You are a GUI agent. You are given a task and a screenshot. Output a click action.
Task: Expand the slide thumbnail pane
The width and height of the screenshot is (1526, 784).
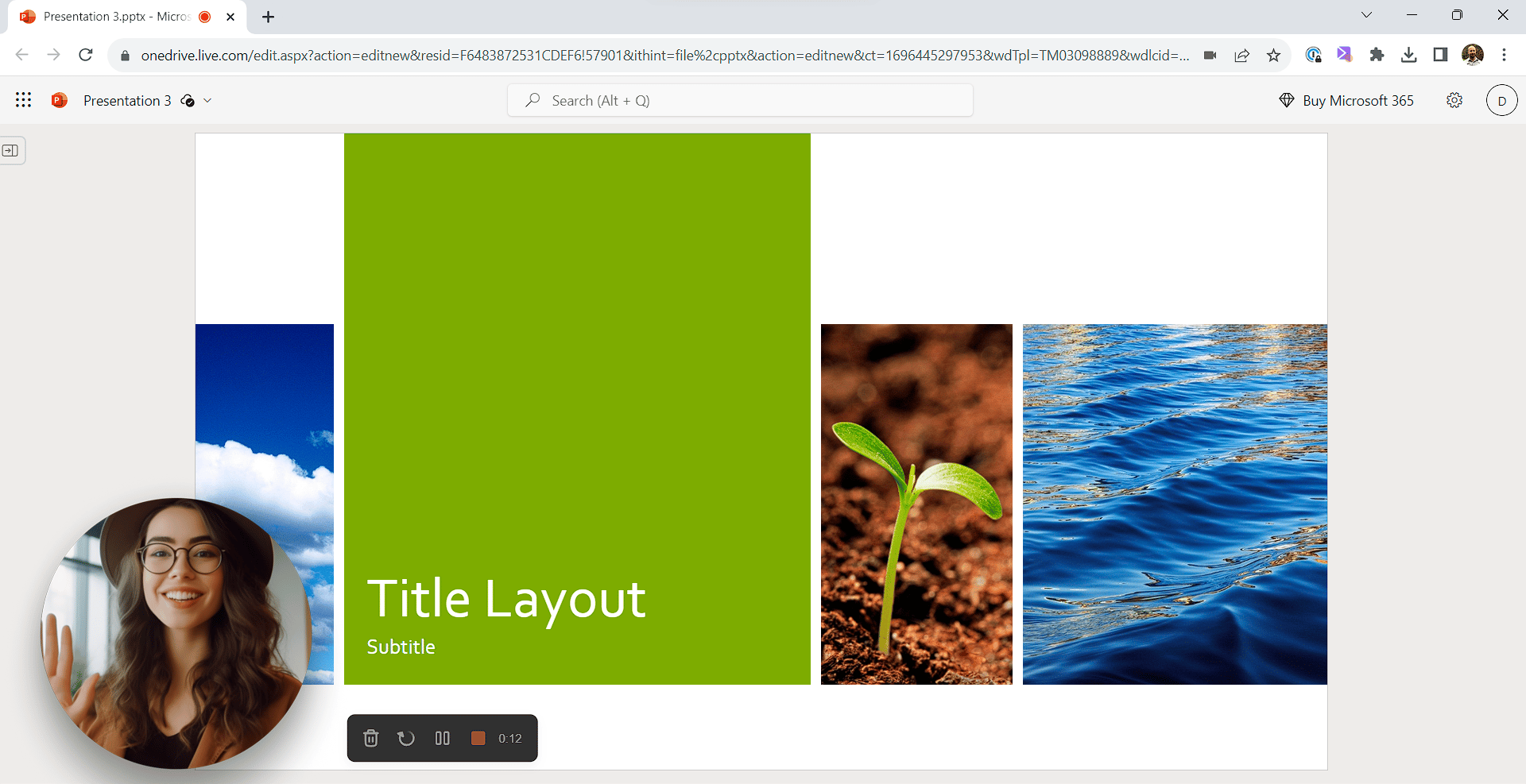(10, 150)
